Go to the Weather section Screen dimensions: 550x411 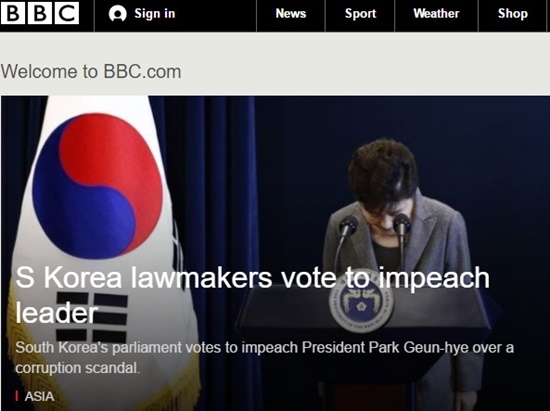click(x=436, y=14)
